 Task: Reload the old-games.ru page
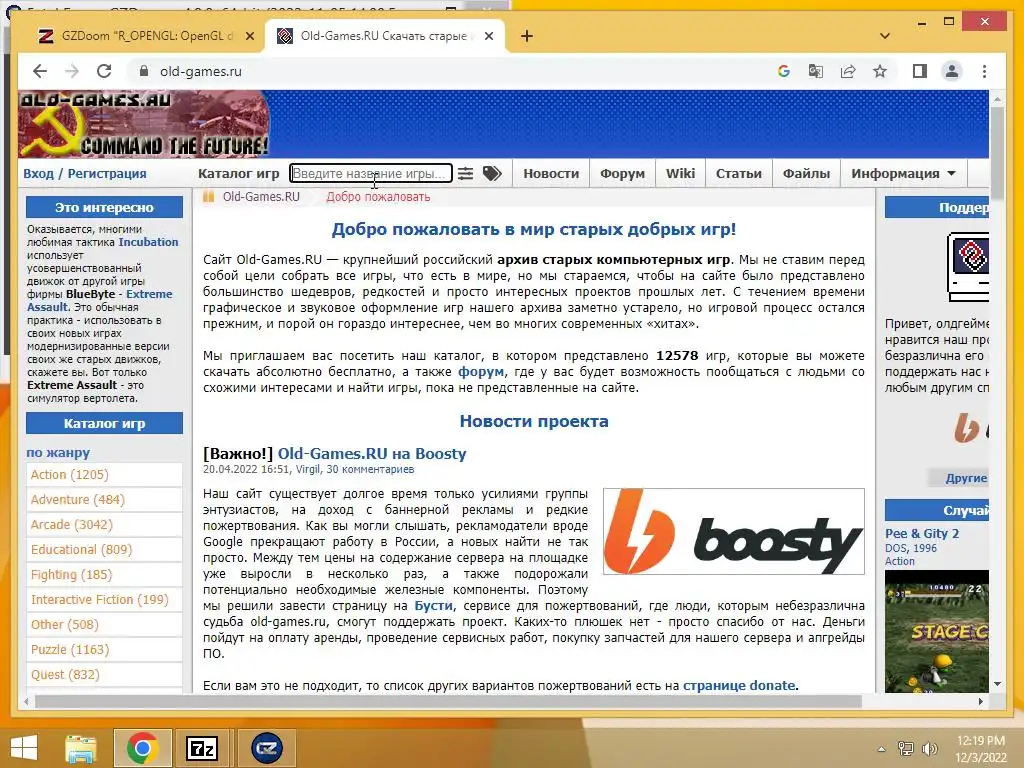click(x=104, y=71)
